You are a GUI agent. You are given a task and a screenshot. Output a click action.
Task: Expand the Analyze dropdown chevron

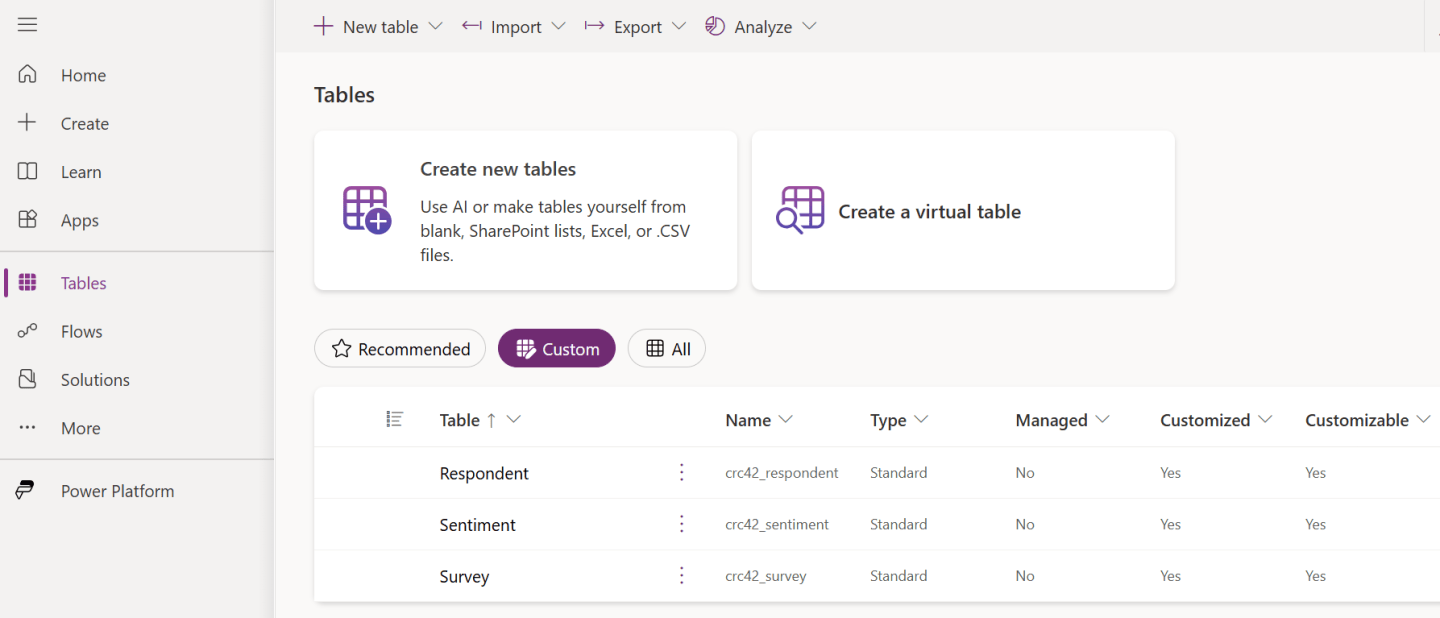(x=809, y=26)
